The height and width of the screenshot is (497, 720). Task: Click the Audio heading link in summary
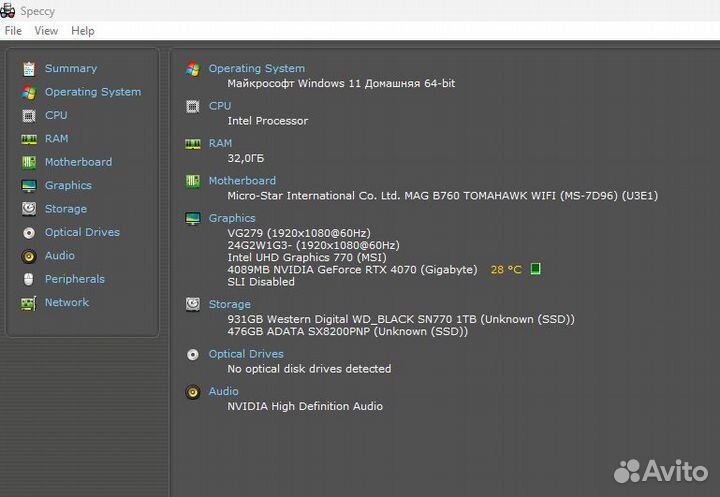tap(224, 391)
